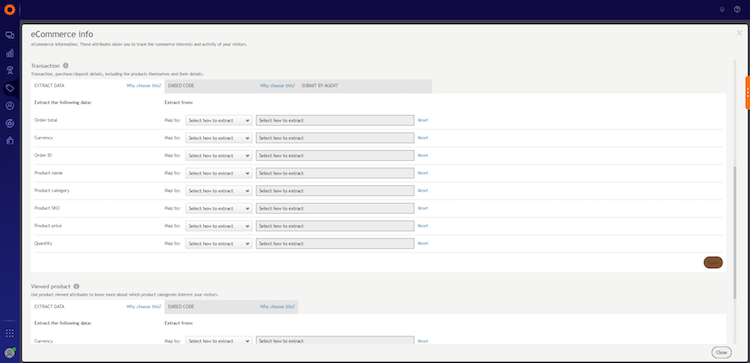
Task: Open the house-shaped sidebar icon
Action: point(10,141)
